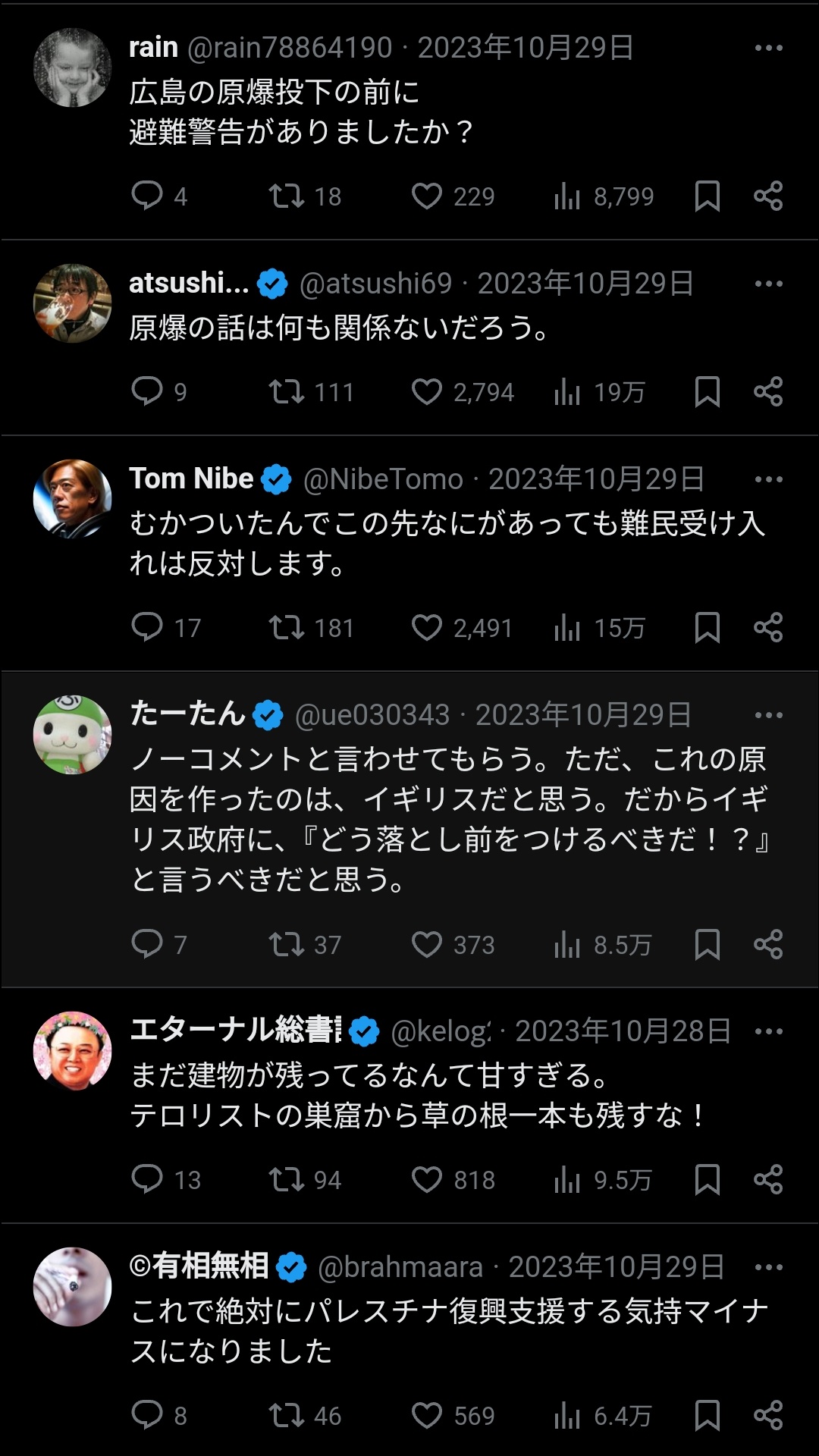The width and height of the screenshot is (819, 1456).
Task: Like the tweet by エターナル総書記
Action: tap(427, 1179)
